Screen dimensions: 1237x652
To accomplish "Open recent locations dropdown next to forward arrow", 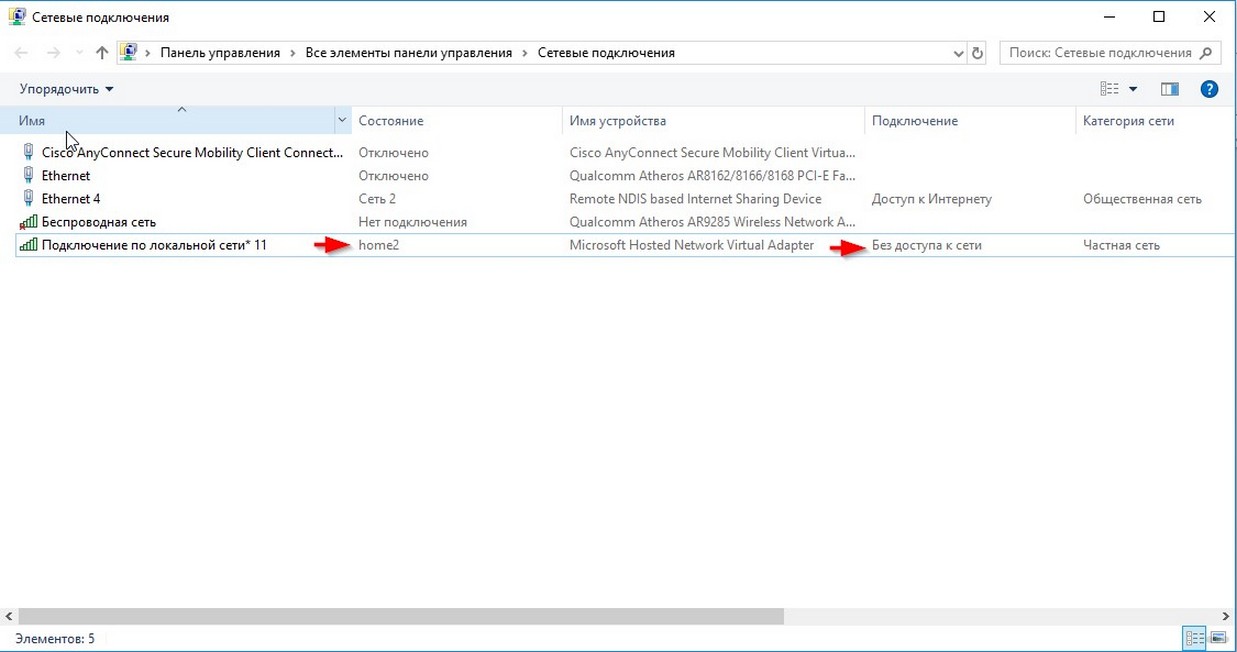I will pyautogui.click(x=80, y=53).
